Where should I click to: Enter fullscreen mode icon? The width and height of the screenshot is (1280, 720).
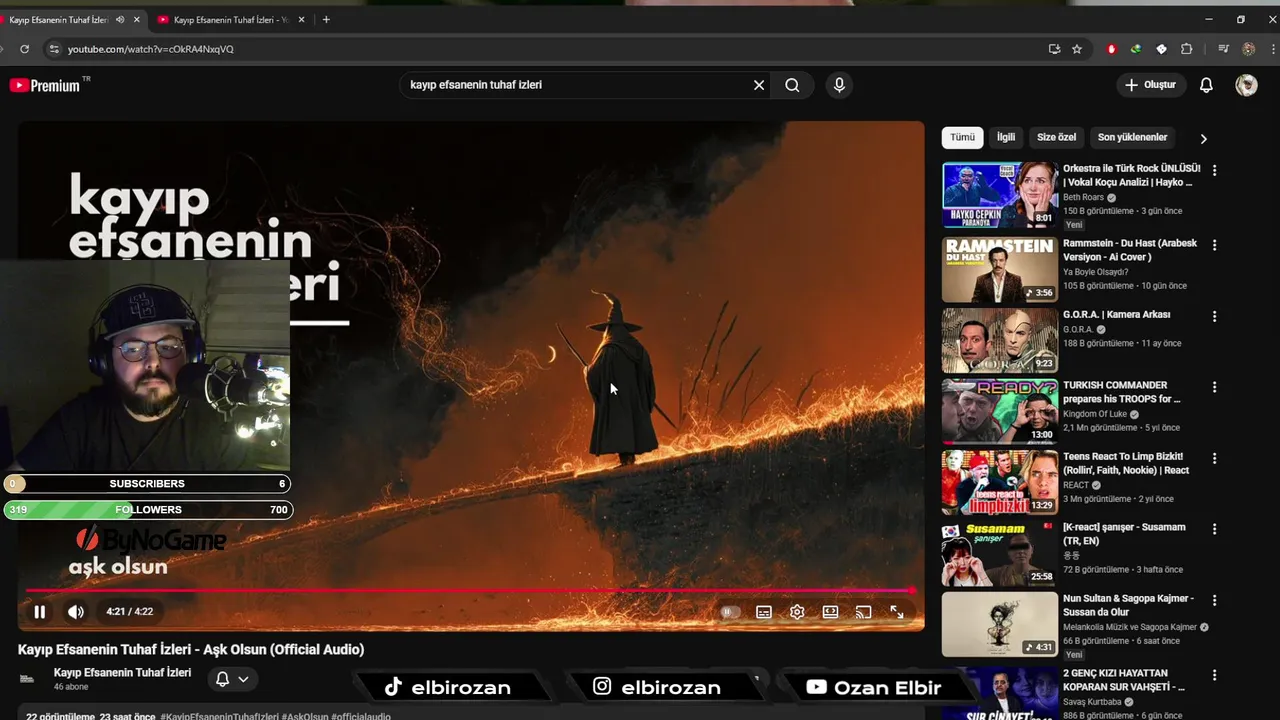tap(897, 612)
